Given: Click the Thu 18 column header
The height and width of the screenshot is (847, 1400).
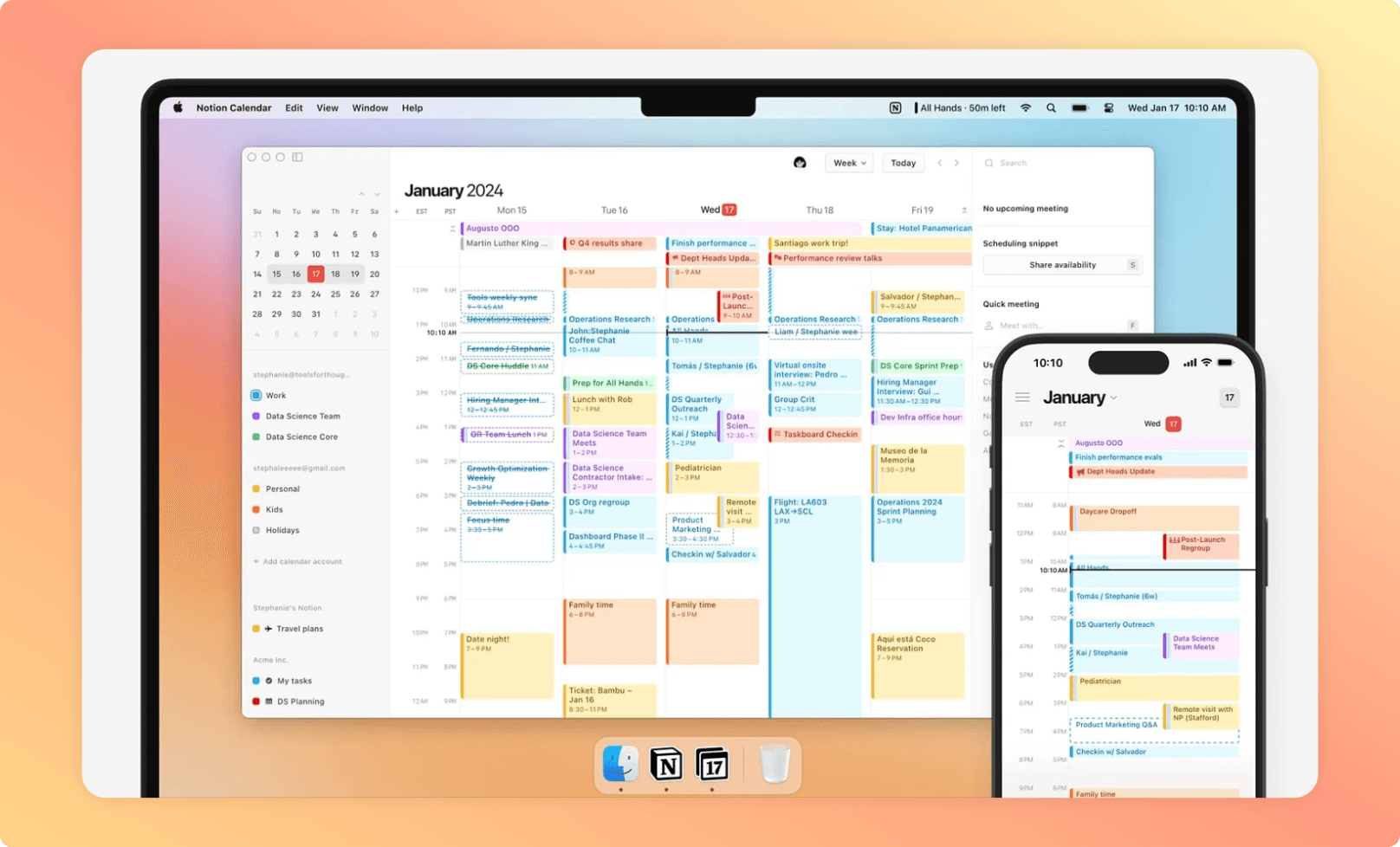Looking at the screenshot, I should click(x=820, y=210).
